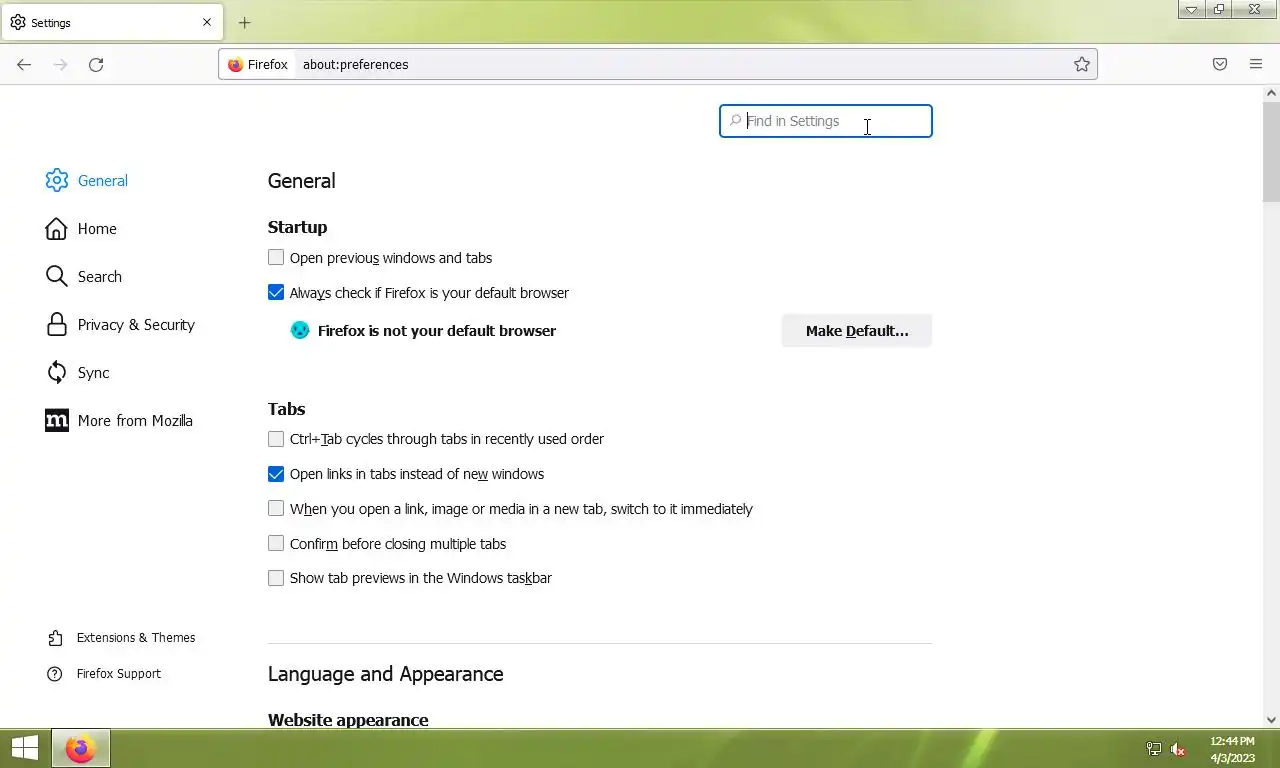Enable switch to new tab immediately option
This screenshot has height=768, width=1280.
[276, 508]
